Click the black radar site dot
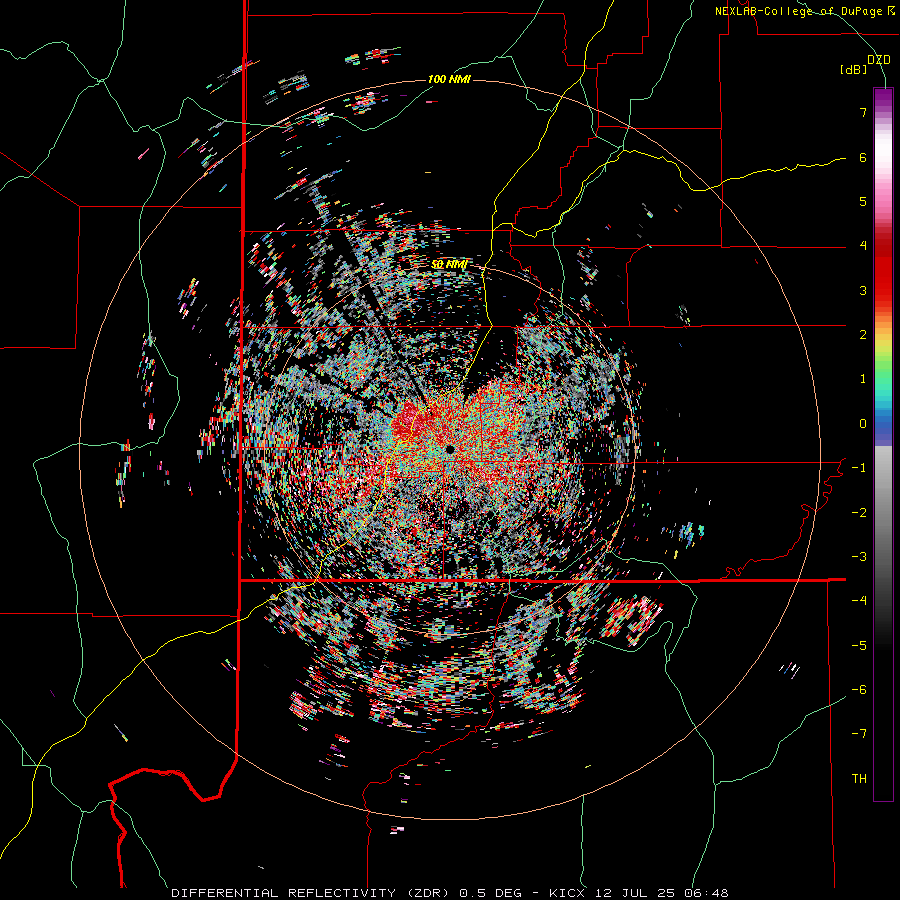Image resolution: width=900 pixels, height=900 pixels. (x=450, y=449)
